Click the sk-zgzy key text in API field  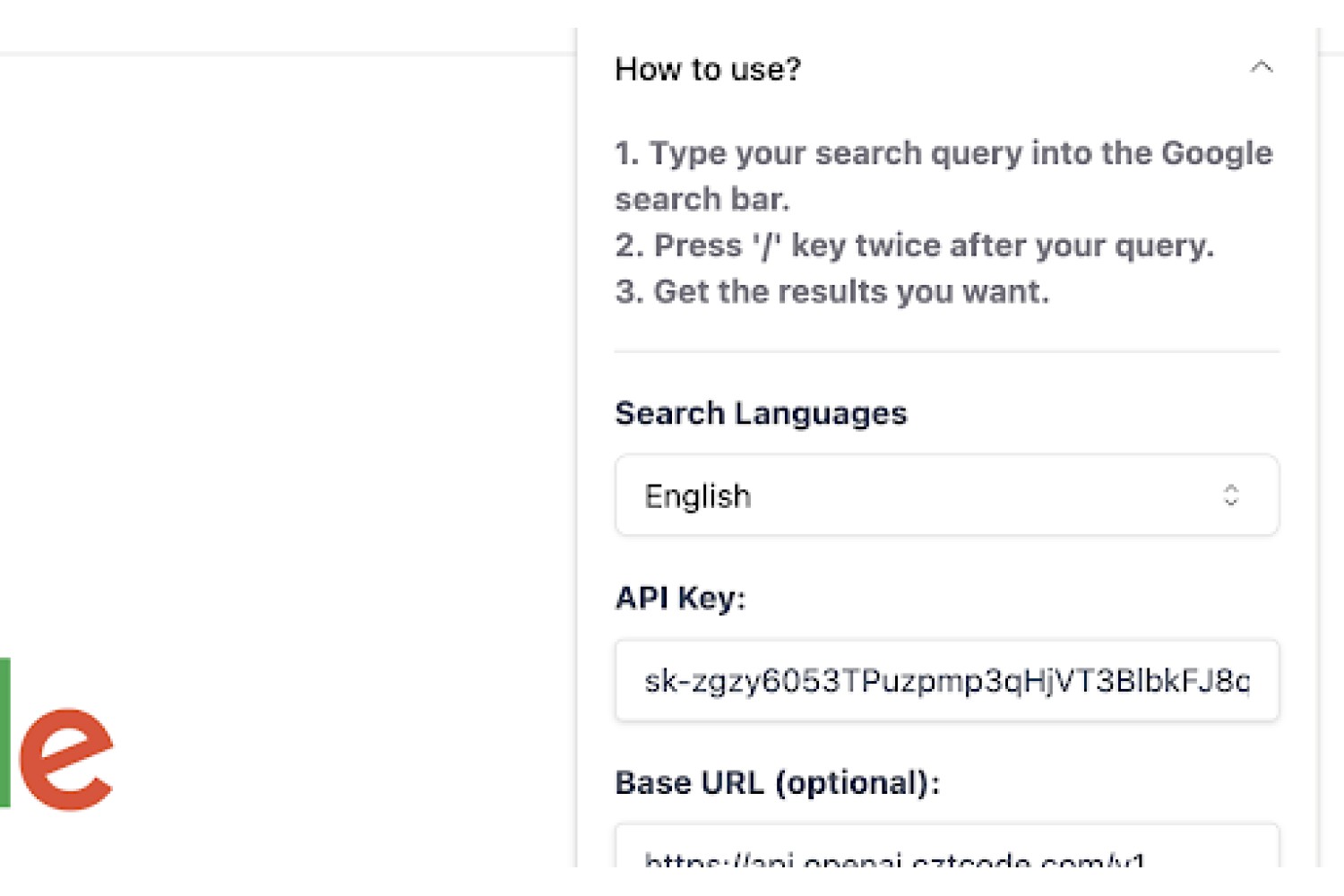[x=946, y=681]
